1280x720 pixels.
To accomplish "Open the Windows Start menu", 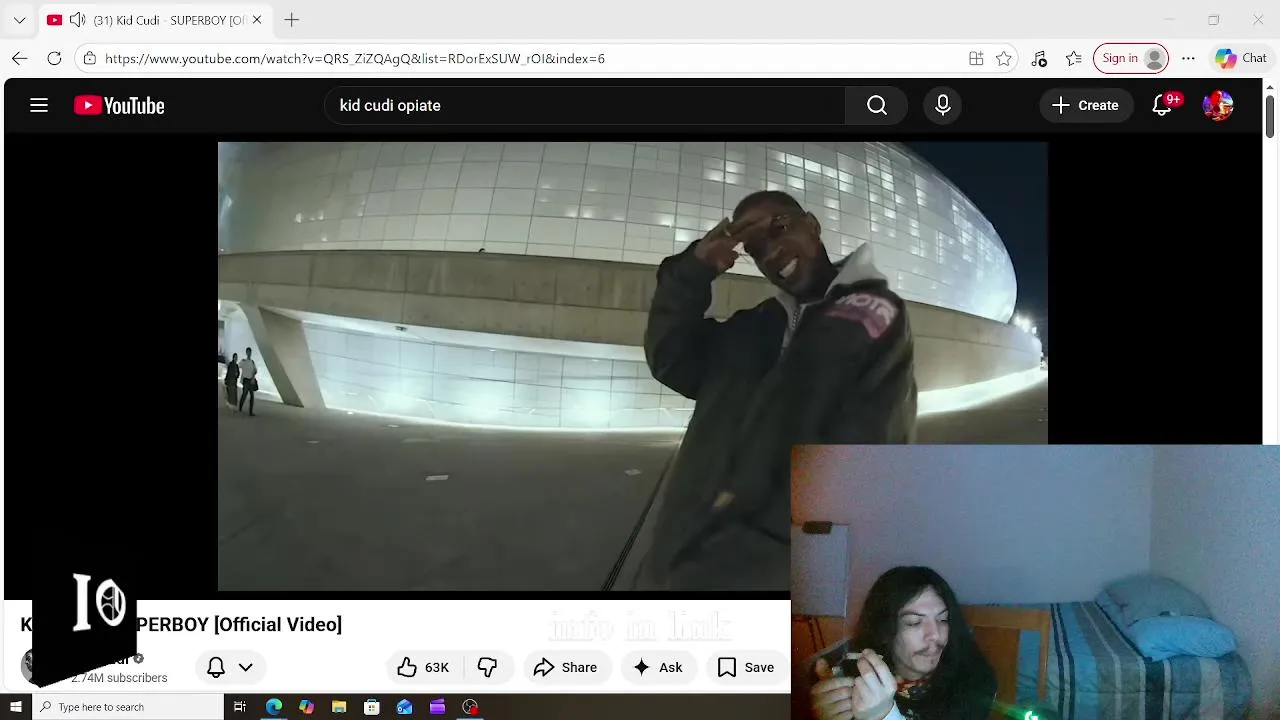I will [x=15, y=707].
